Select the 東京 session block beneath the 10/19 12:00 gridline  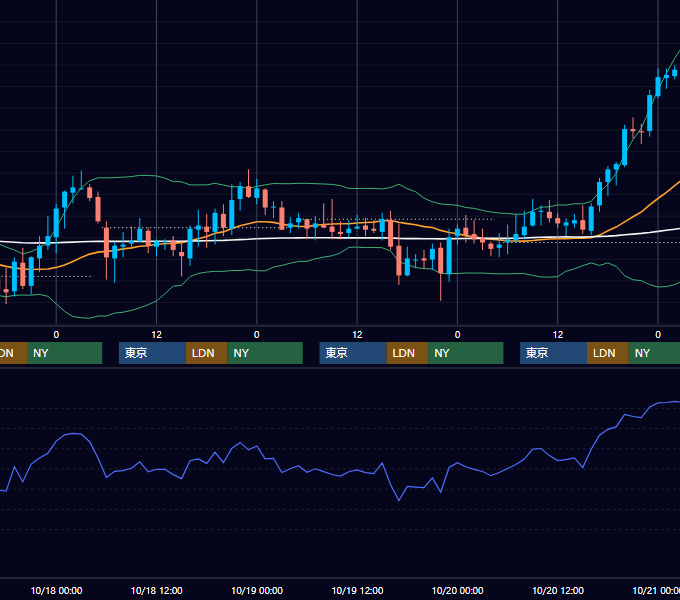[x=353, y=353]
